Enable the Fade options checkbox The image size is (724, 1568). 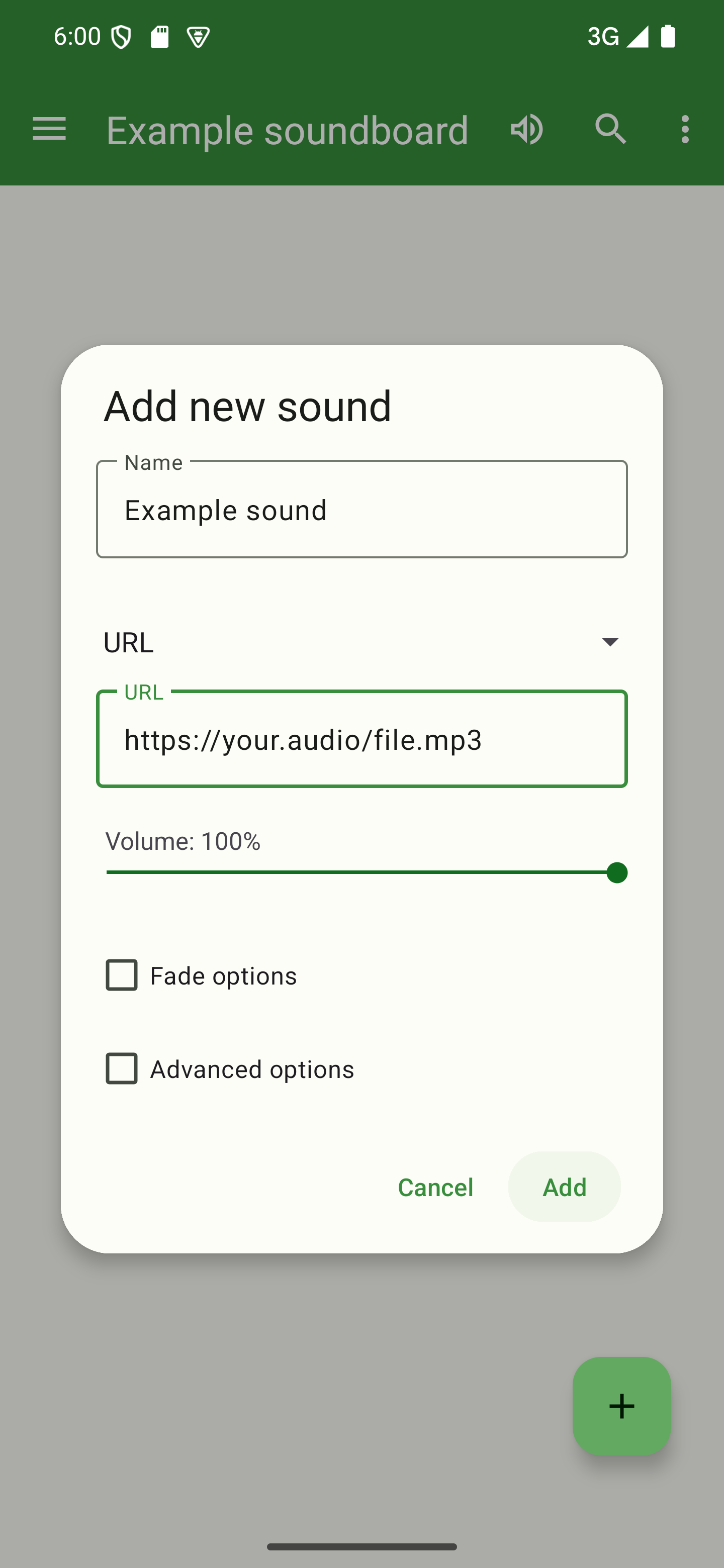click(x=122, y=975)
